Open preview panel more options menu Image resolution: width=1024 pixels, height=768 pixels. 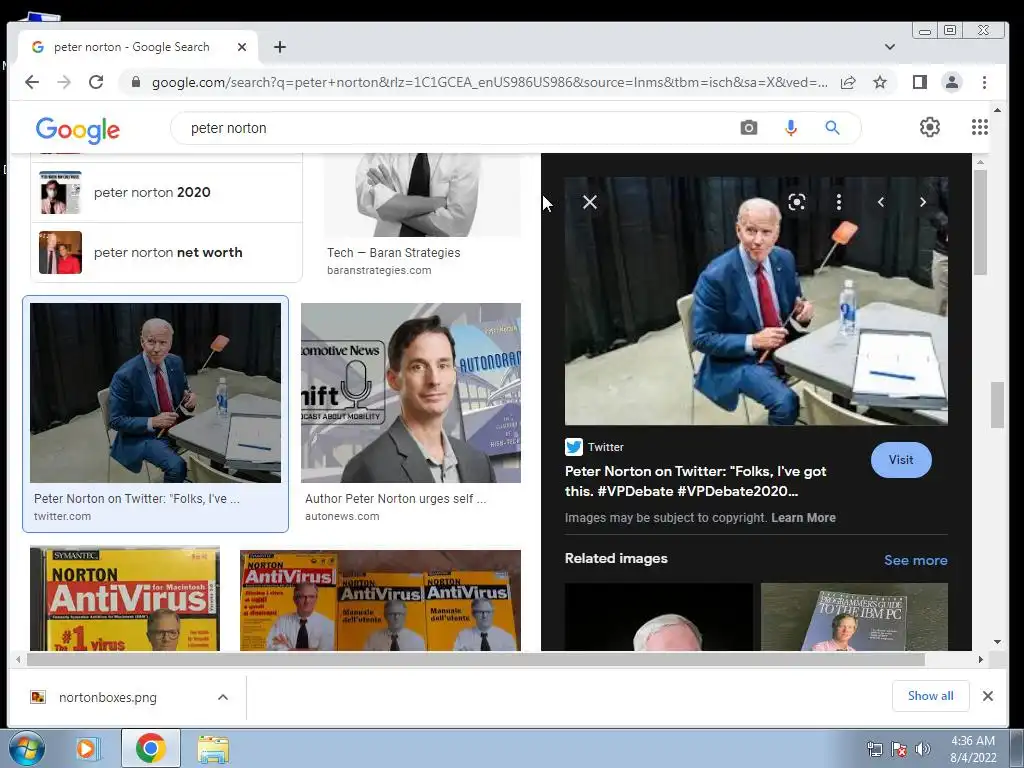pos(839,202)
